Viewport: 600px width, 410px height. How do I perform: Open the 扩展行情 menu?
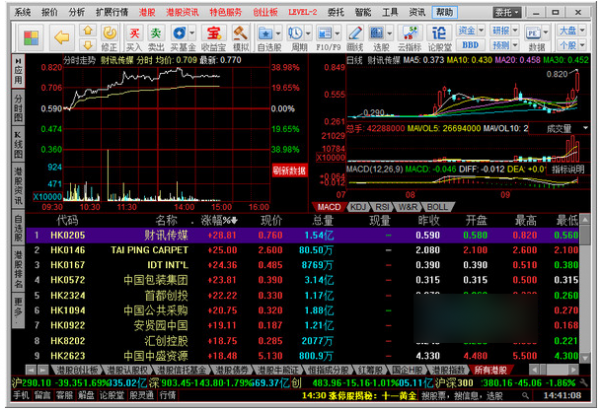(x=112, y=13)
